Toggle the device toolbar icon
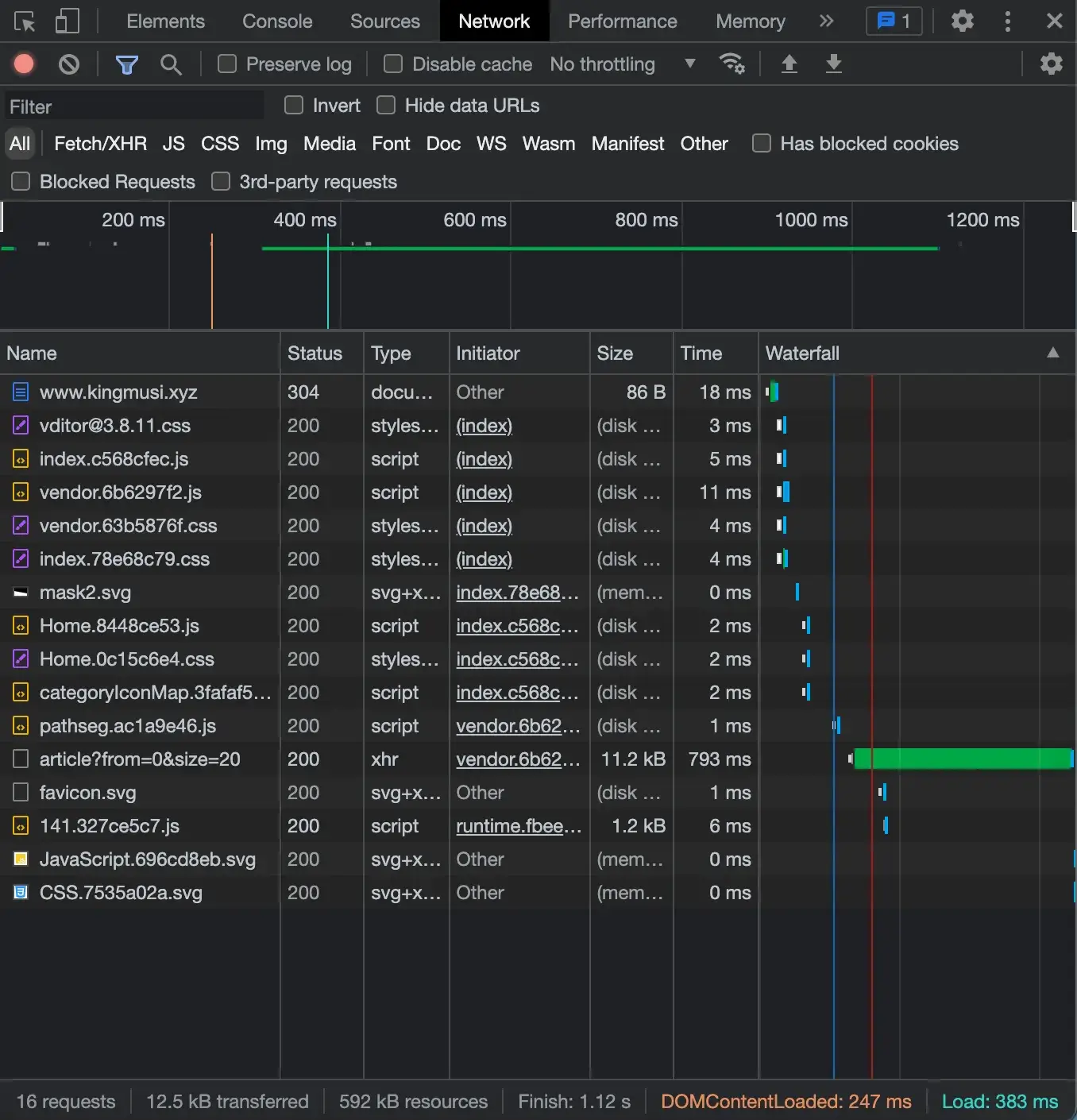 pos(68,21)
